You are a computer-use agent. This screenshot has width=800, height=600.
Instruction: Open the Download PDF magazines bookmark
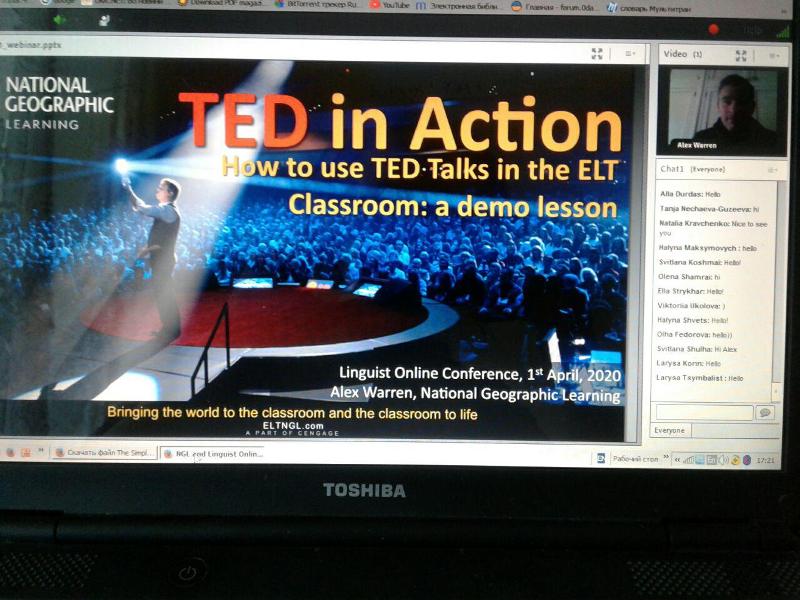(x=221, y=4)
